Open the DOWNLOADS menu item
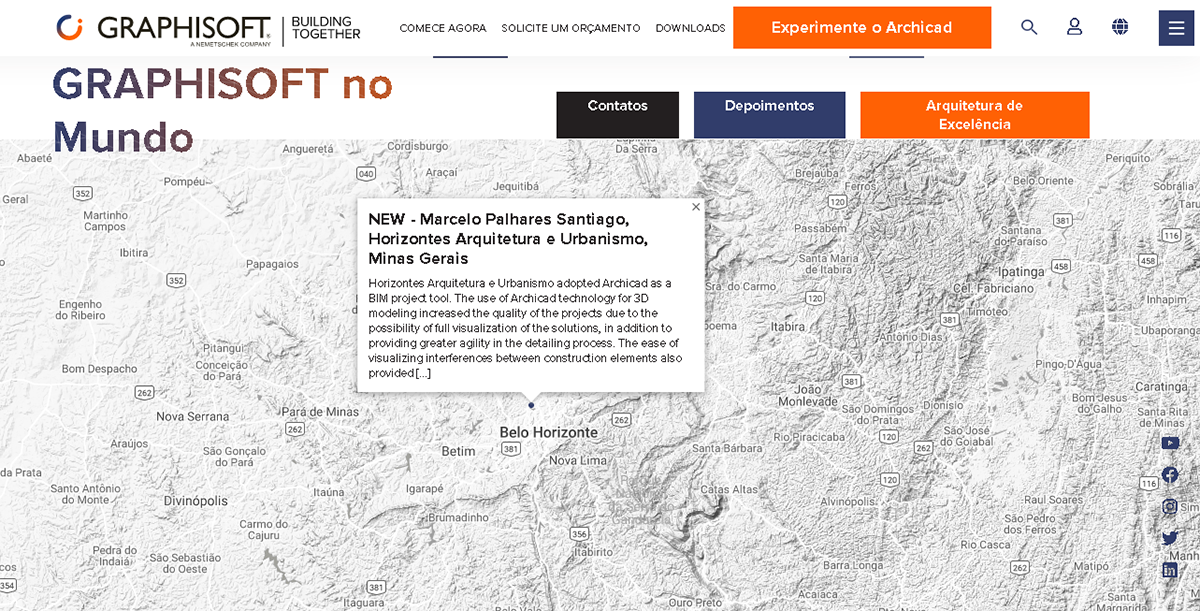The width and height of the screenshot is (1200, 611). (x=690, y=28)
